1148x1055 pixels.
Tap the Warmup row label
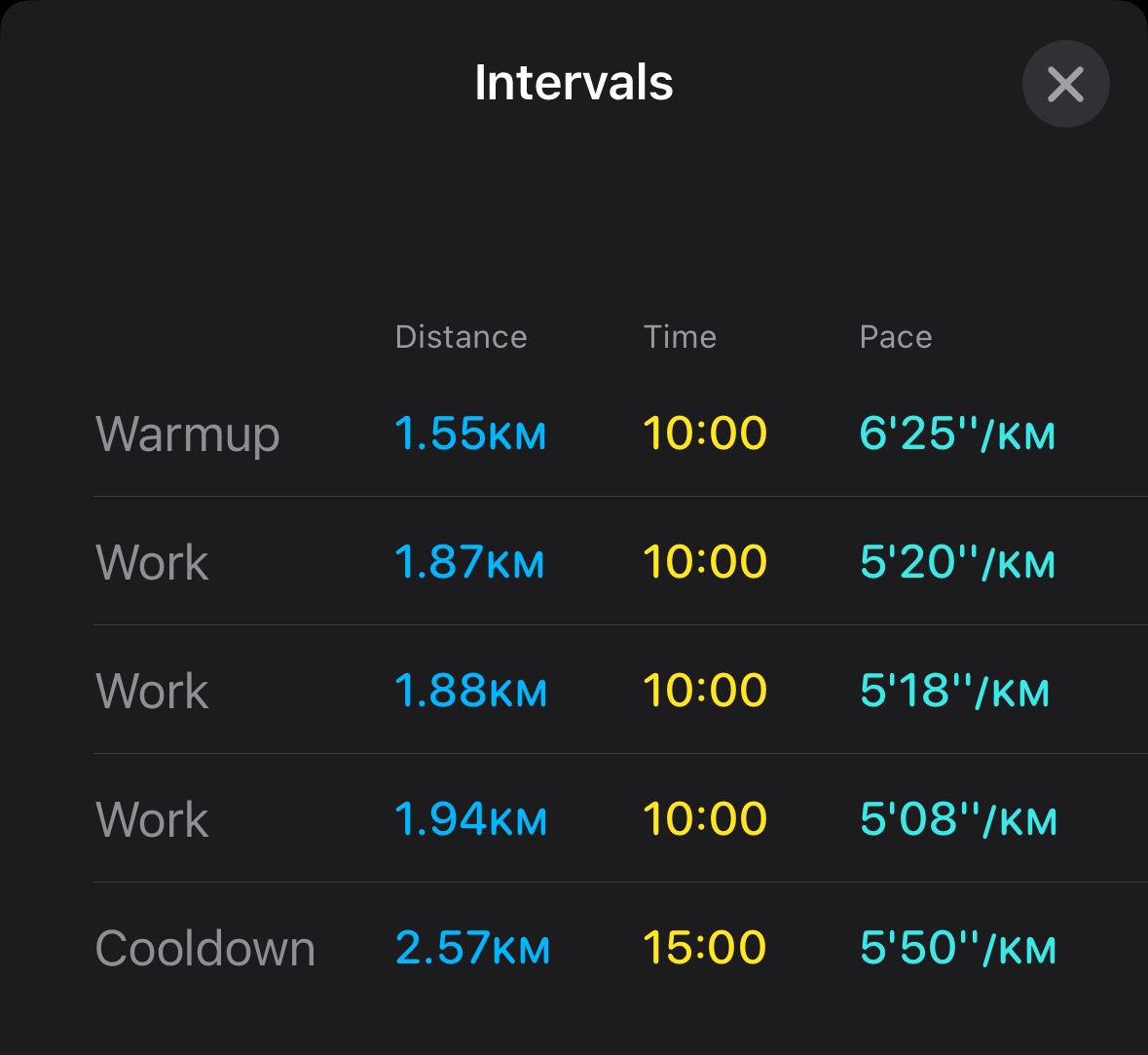pyautogui.click(x=187, y=434)
